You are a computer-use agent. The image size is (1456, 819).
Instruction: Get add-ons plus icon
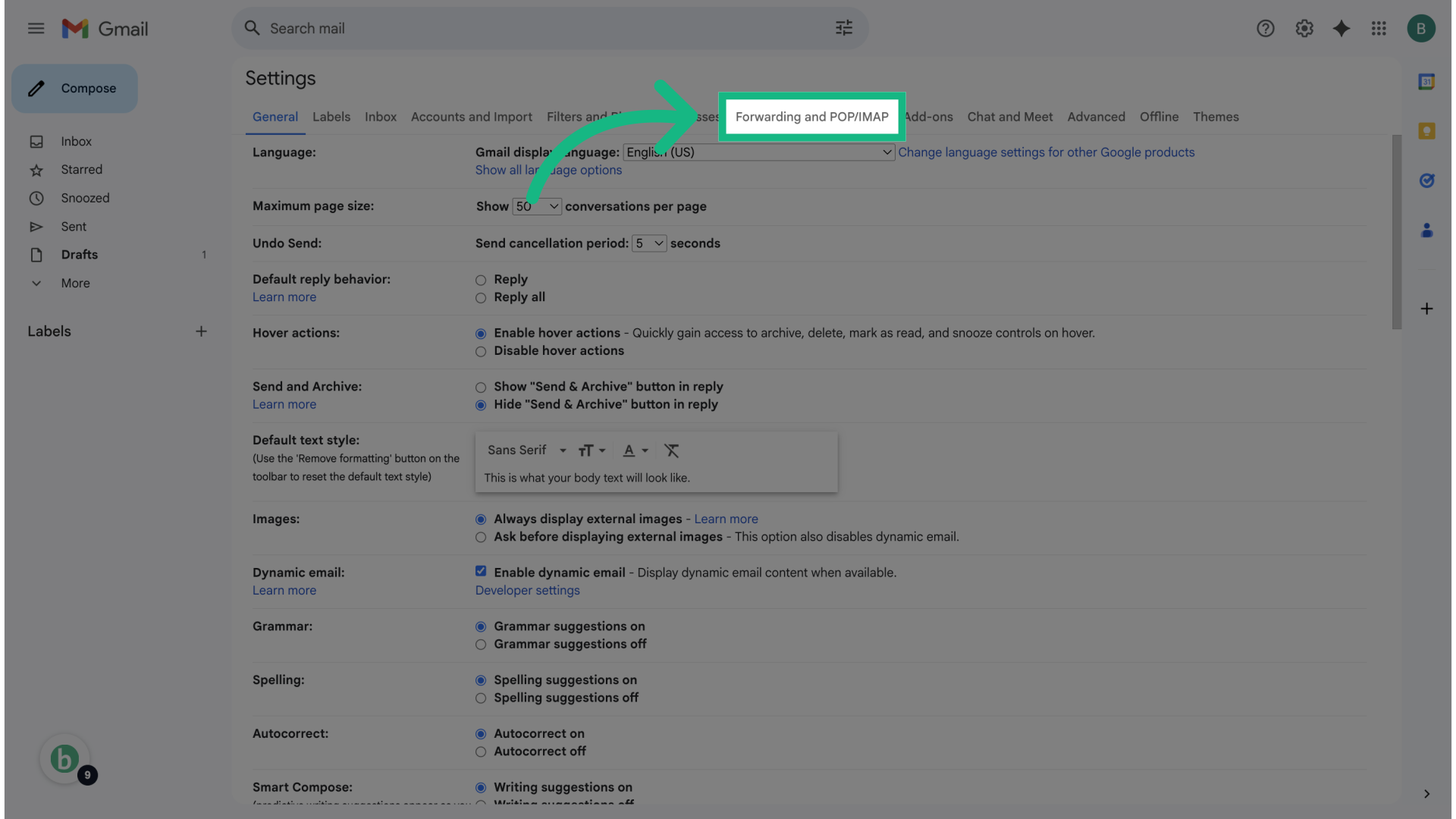click(x=1426, y=309)
